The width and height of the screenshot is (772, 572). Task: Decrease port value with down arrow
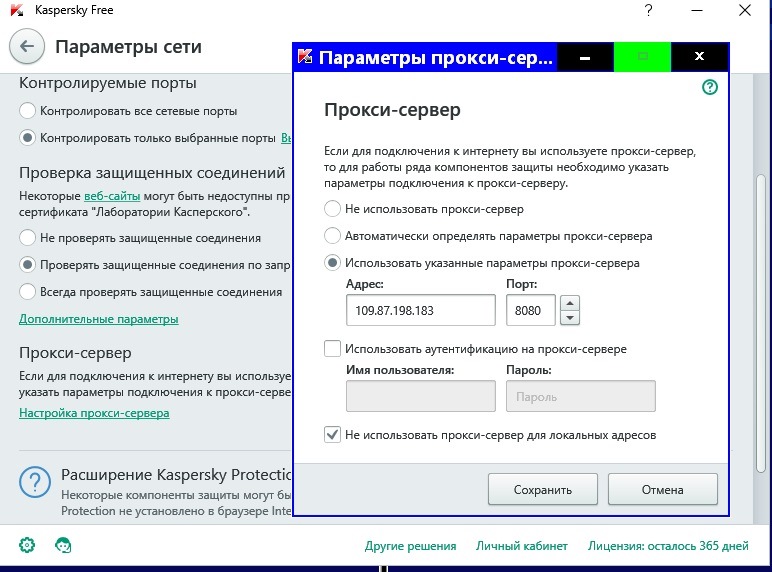[x=570, y=318]
